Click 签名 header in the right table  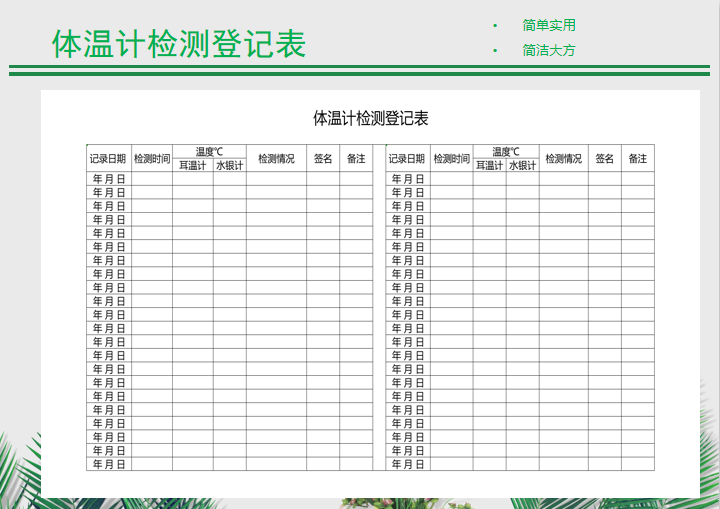(x=605, y=158)
